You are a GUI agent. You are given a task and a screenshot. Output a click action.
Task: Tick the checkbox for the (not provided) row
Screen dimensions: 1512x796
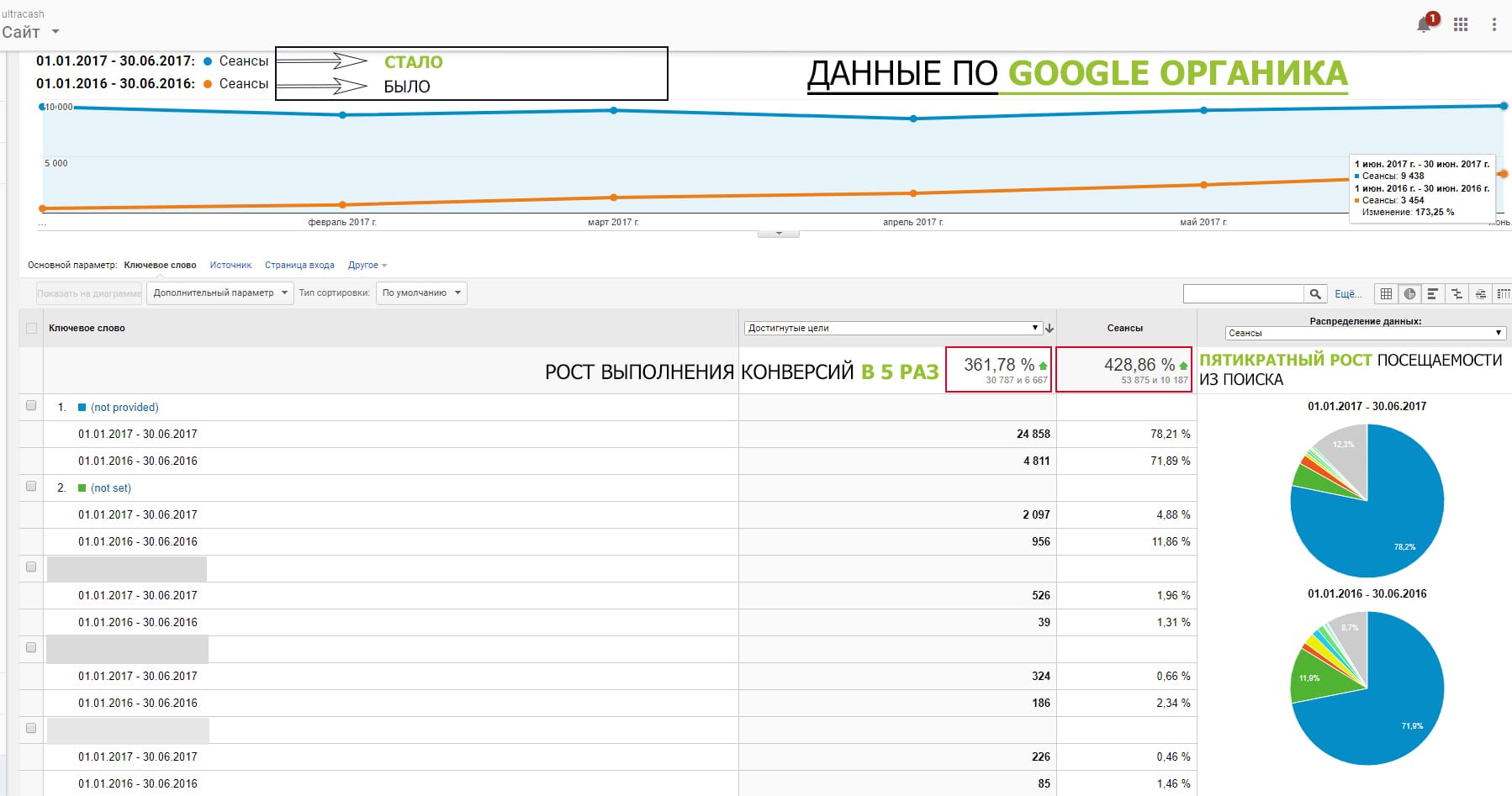pos(32,405)
